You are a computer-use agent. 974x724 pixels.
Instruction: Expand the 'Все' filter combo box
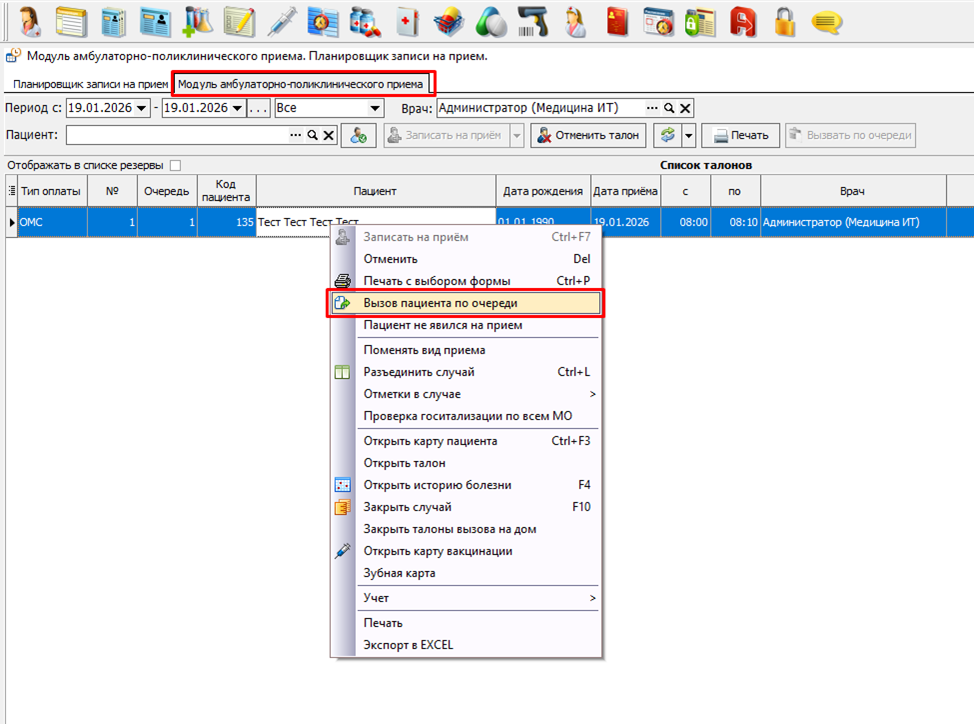click(376, 108)
